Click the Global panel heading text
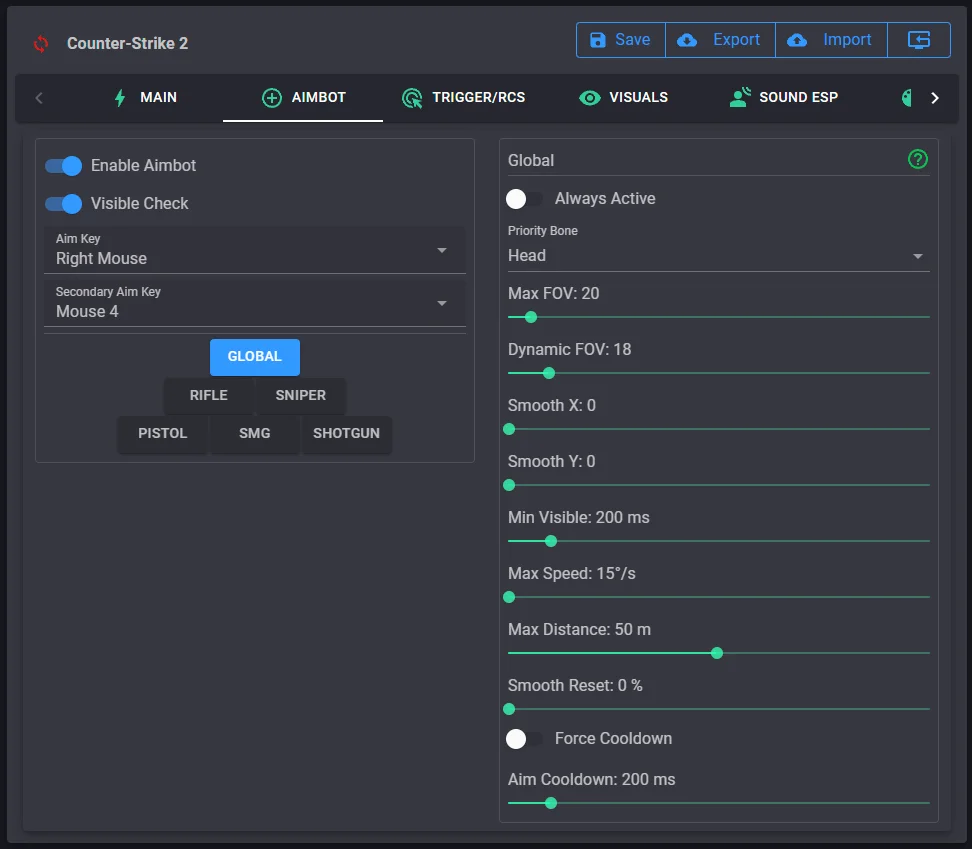The height and width of the screenshot is (849, 972). 531,161
